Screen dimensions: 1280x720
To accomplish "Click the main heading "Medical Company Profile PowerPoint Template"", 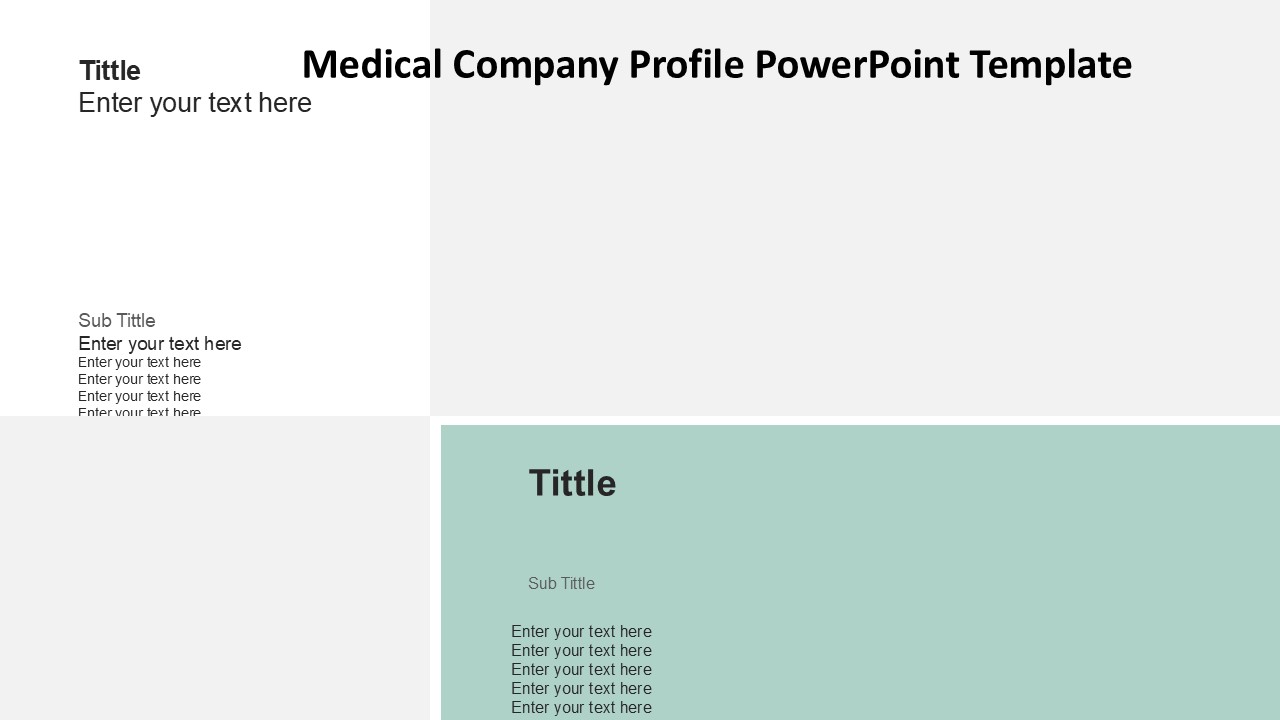I will pyautogui.click(x=716, y=65).
